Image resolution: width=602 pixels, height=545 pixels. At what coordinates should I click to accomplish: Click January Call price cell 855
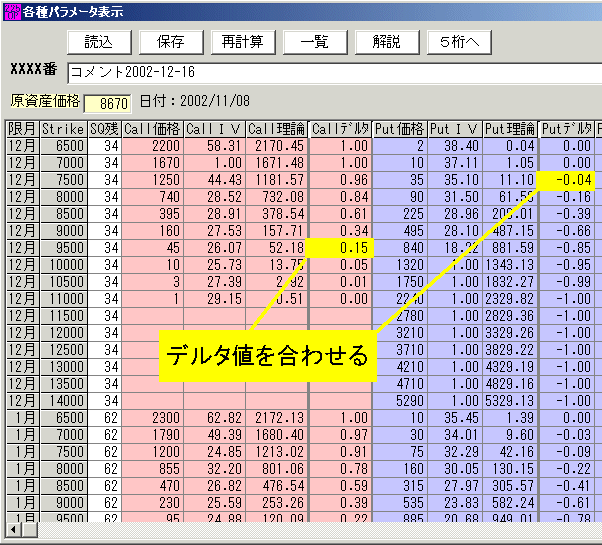click(x=153, y=469)
